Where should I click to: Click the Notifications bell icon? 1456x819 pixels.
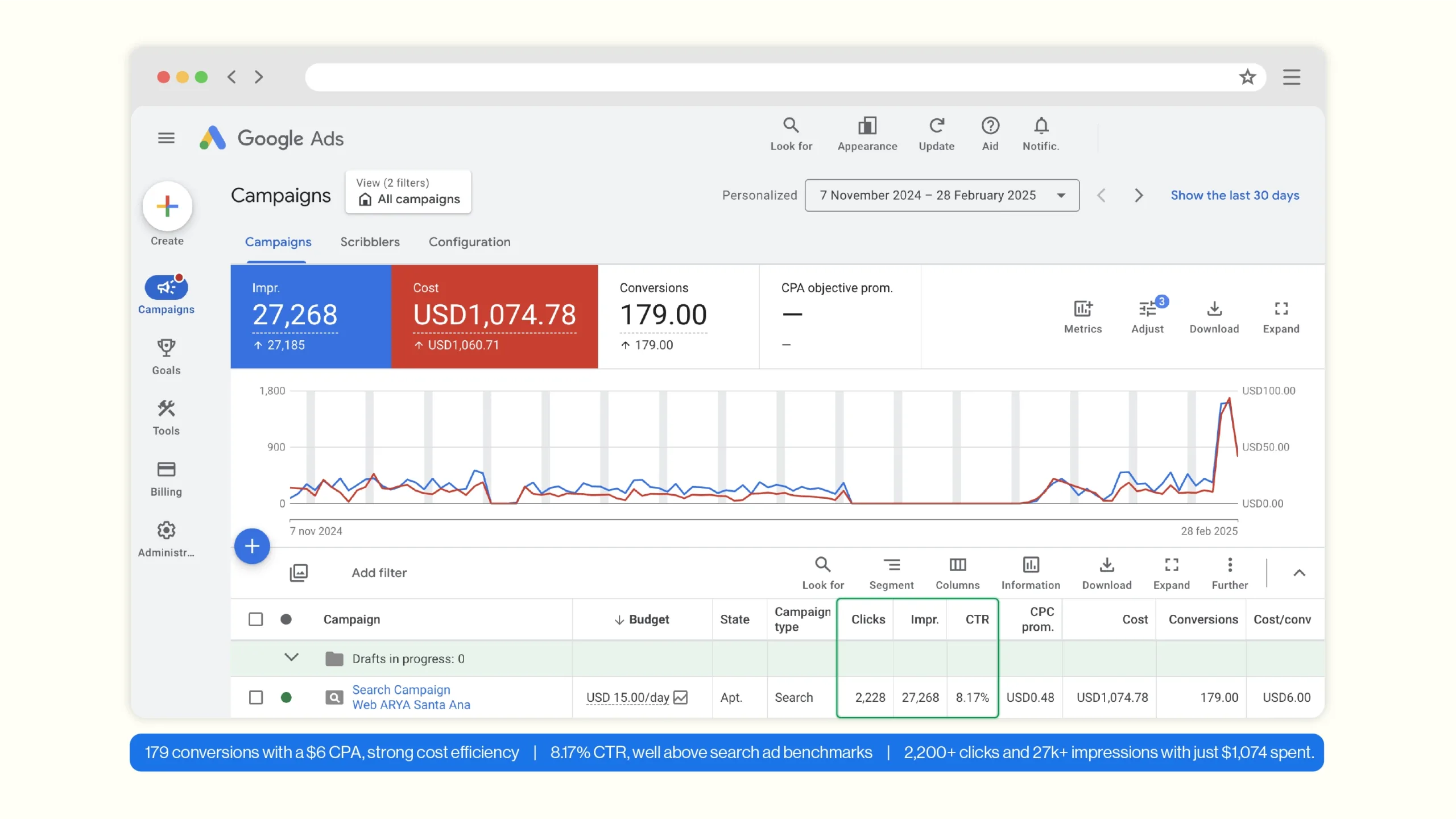click(1041, 126)
